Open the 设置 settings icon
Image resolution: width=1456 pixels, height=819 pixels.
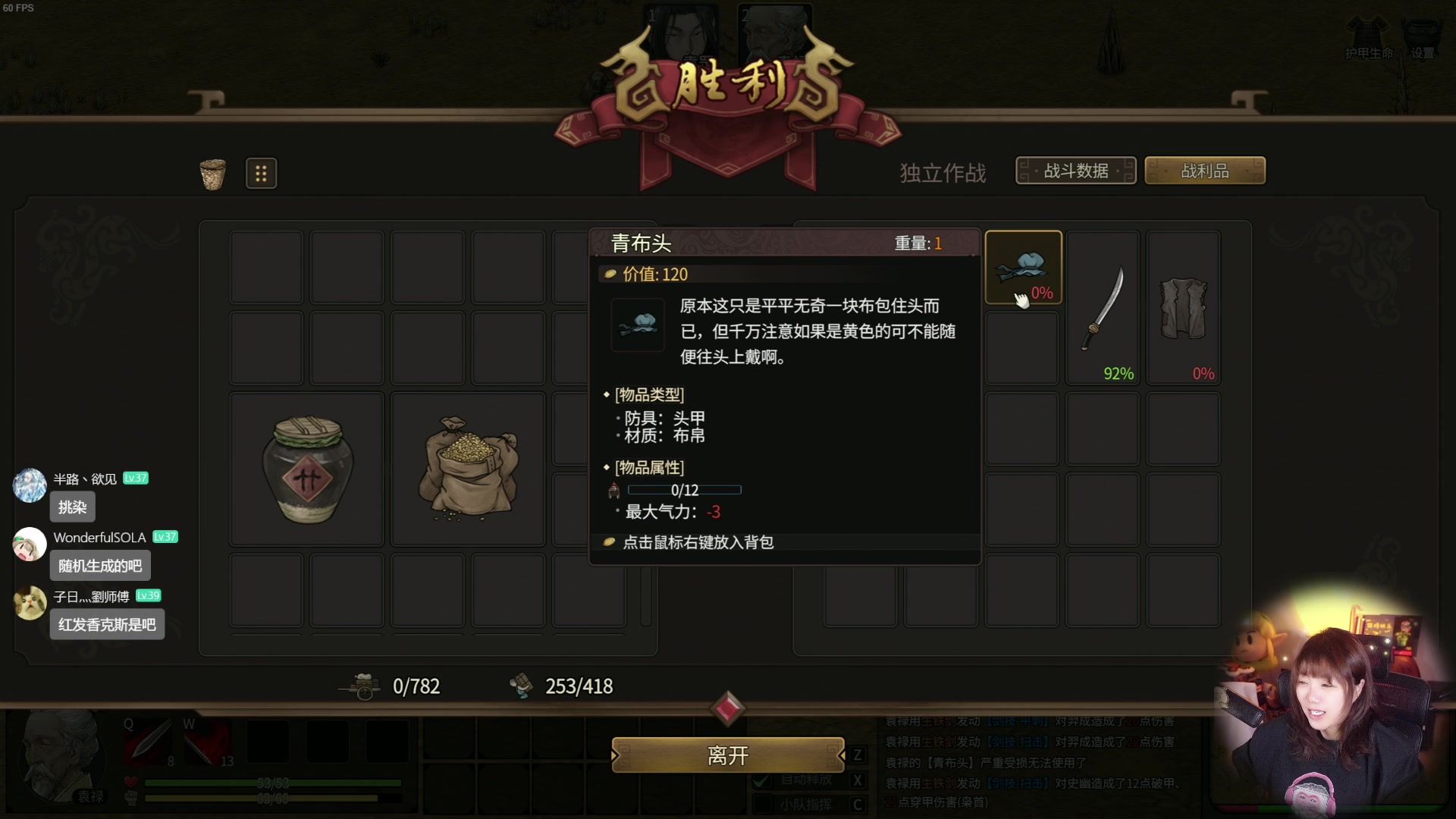click(x=1422, y=38)
